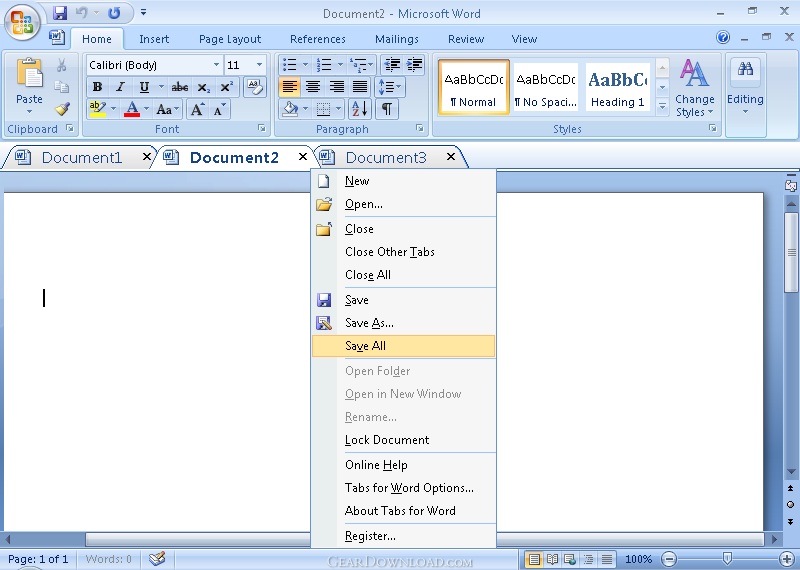
Task: Click the Zoom Out minus button
Action: point(669,559)
